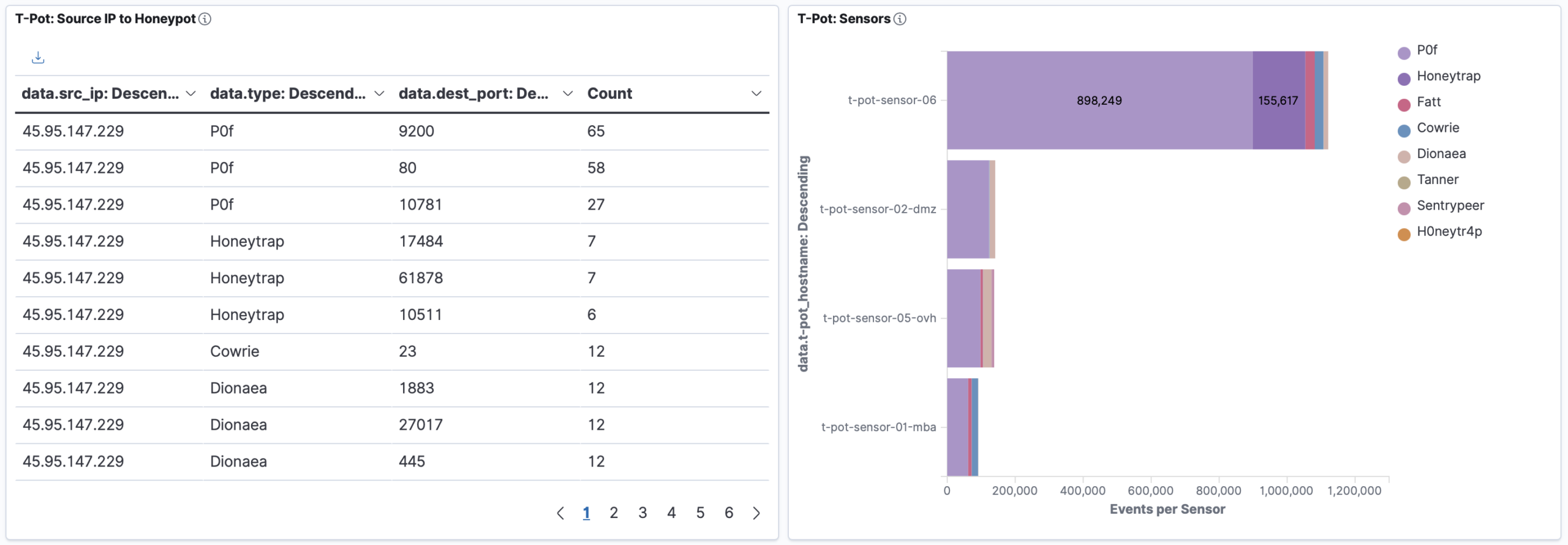This screenshot has width=1568, height=545.
Task: Click previous page arrow in pagination
Action: (x=560, y=513)
